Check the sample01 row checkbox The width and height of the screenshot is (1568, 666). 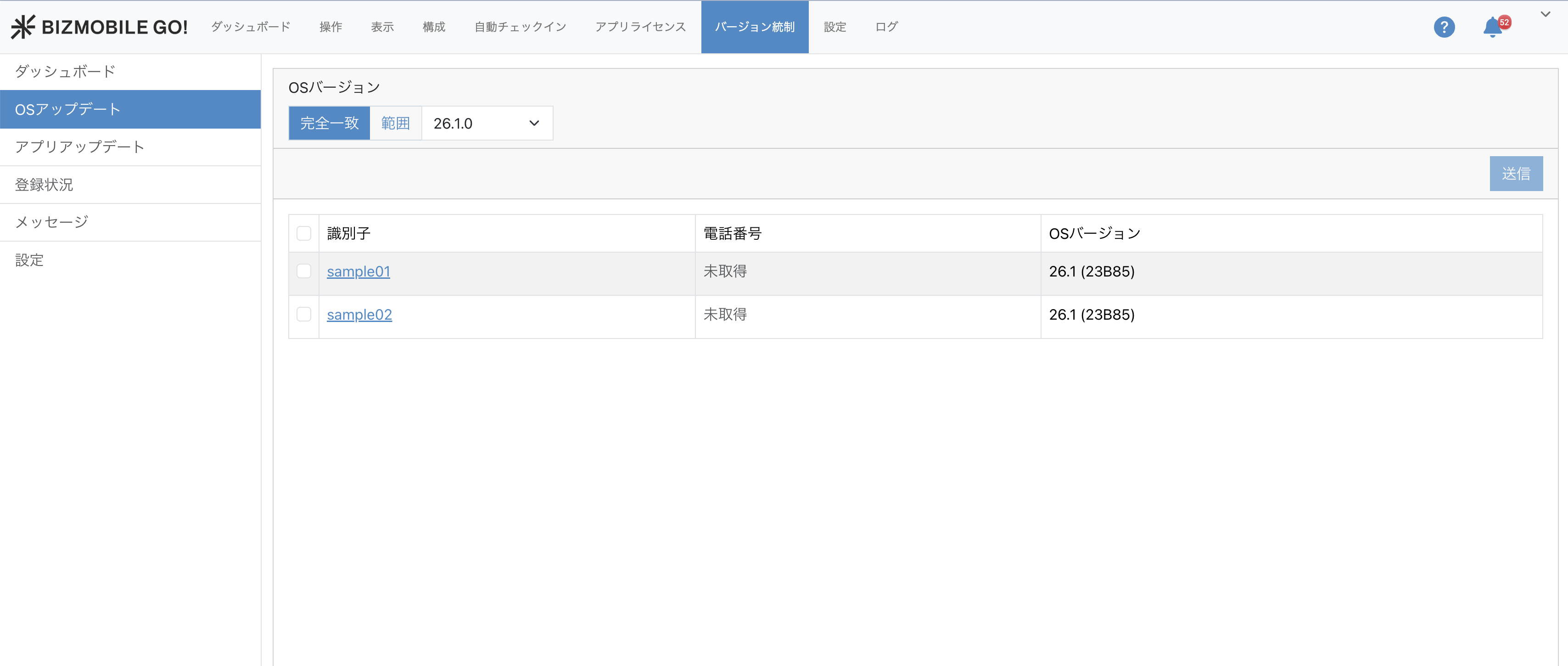pyautogui.click(x=304, y=271)
